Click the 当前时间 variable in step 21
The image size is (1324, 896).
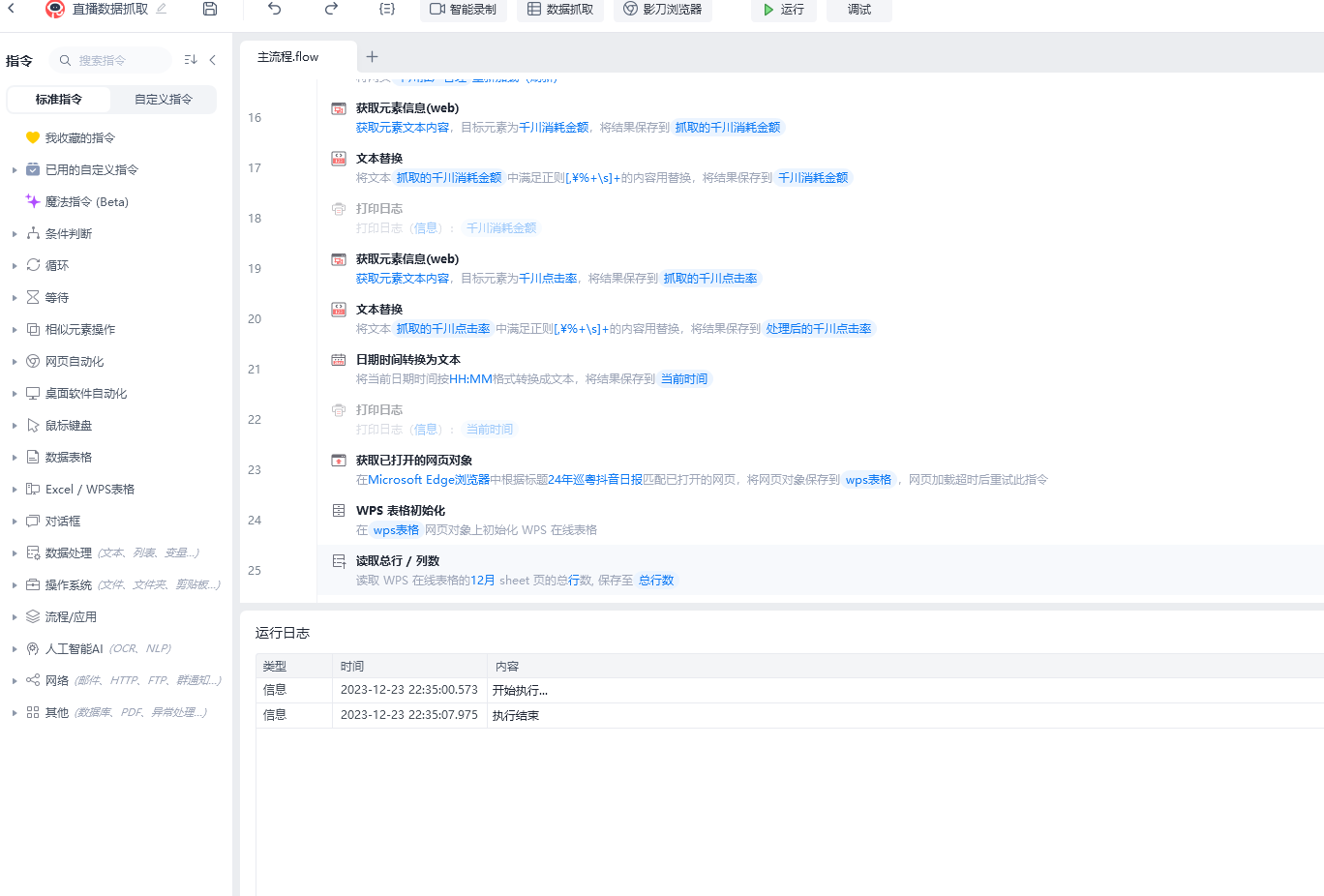(684, 379)
